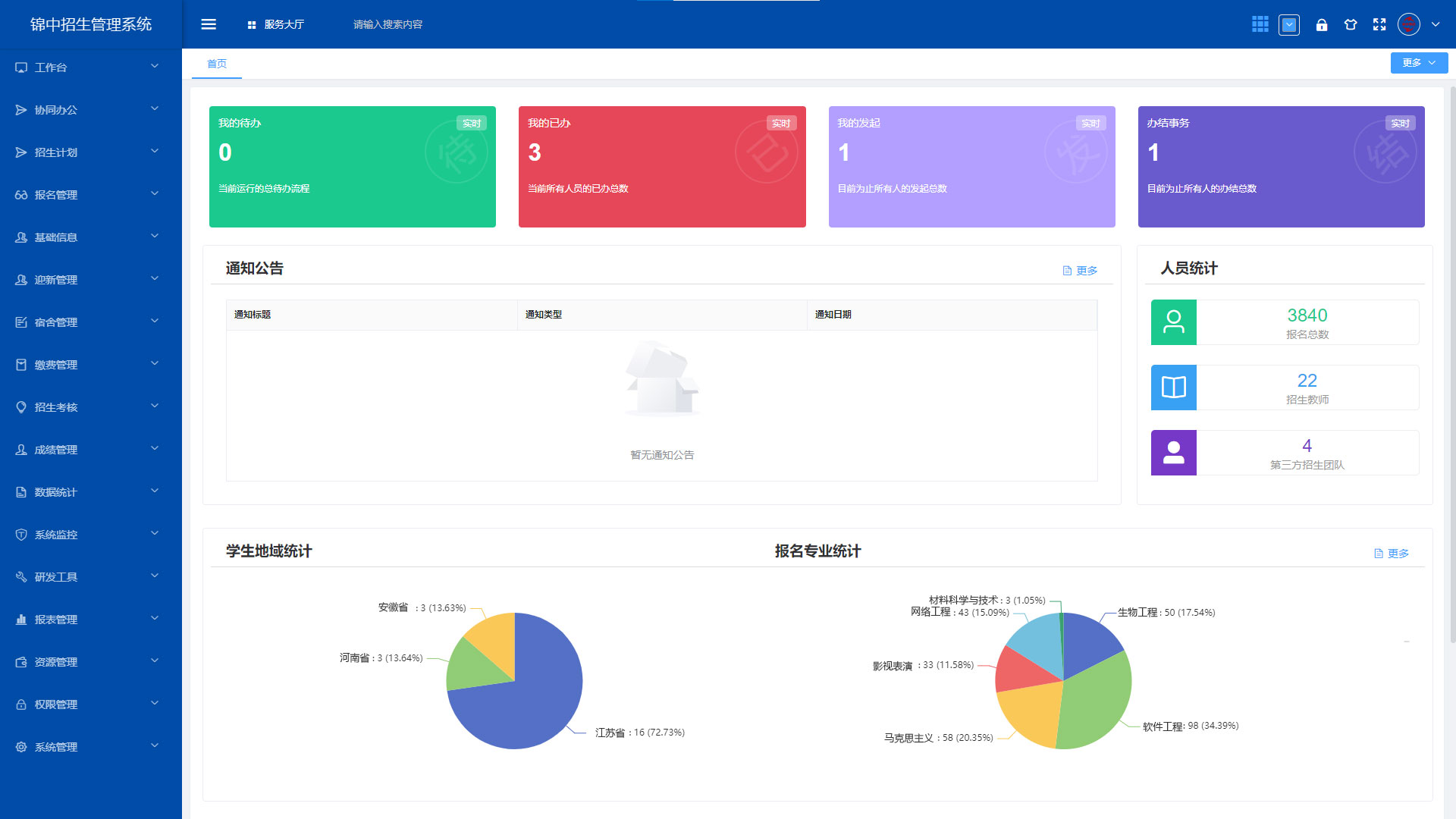Open the boxed chevron dropdown in the header
The image size is (1456, 819).
pos(1289,25)
